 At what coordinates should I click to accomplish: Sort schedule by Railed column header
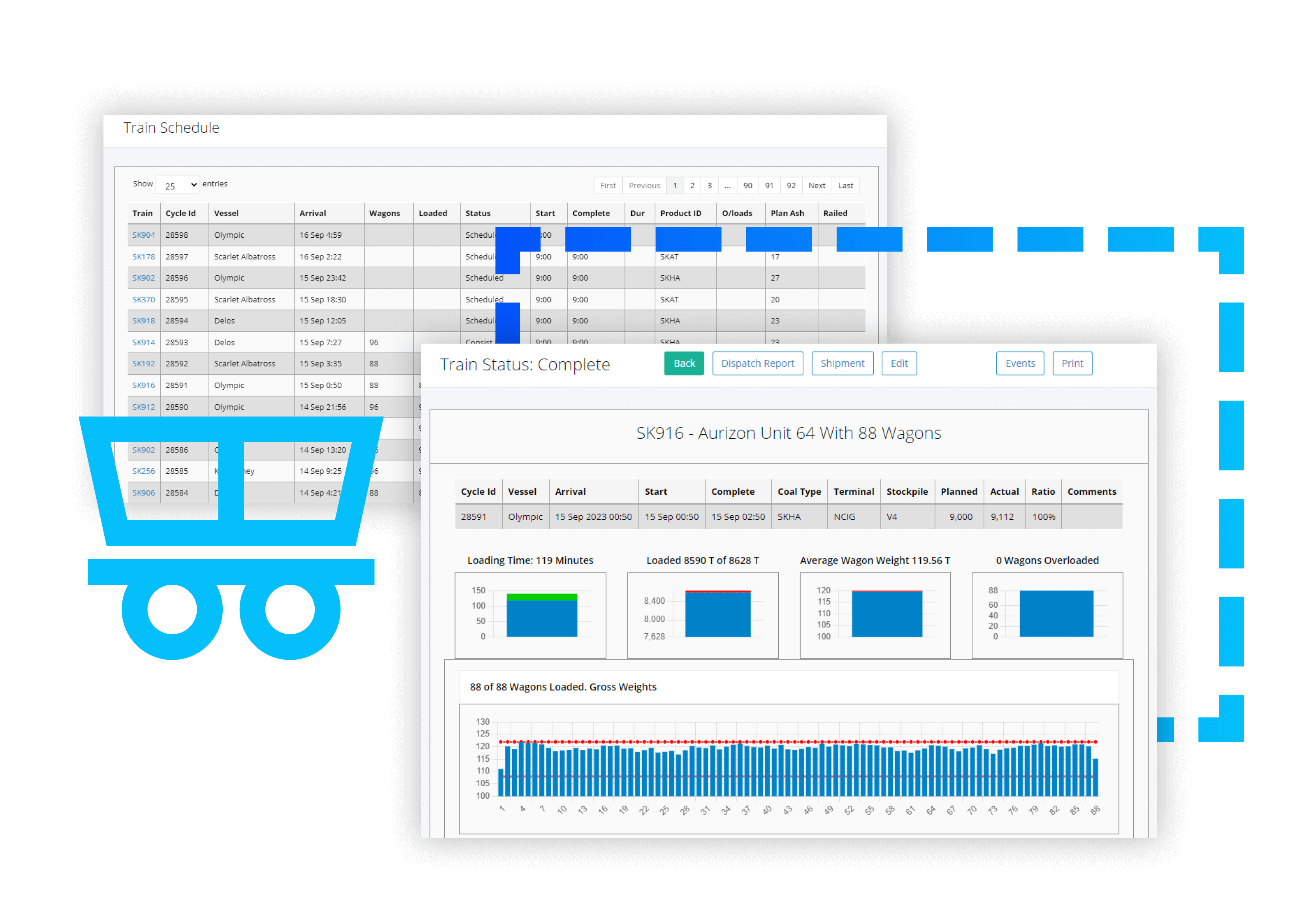click(841, 213)
